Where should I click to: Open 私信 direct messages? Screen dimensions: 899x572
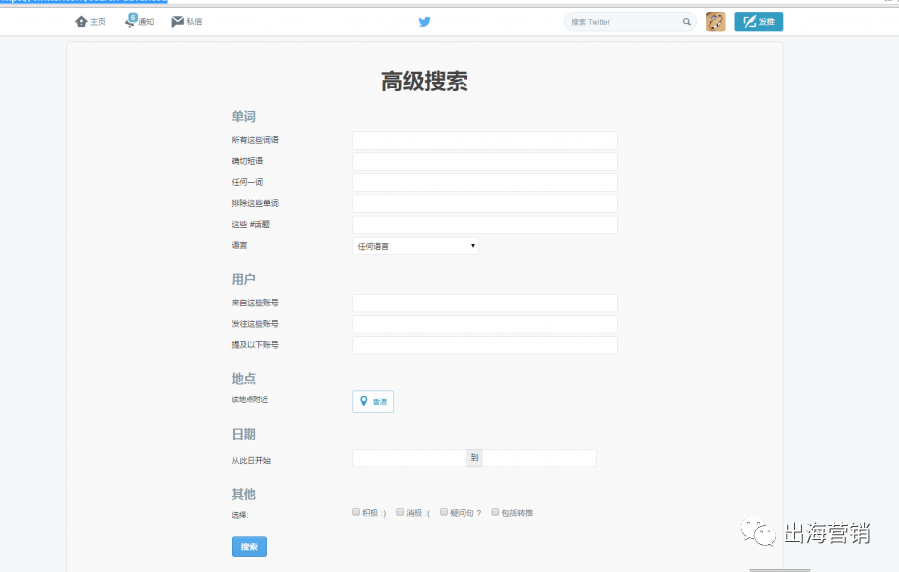click(x=187, y=22)
